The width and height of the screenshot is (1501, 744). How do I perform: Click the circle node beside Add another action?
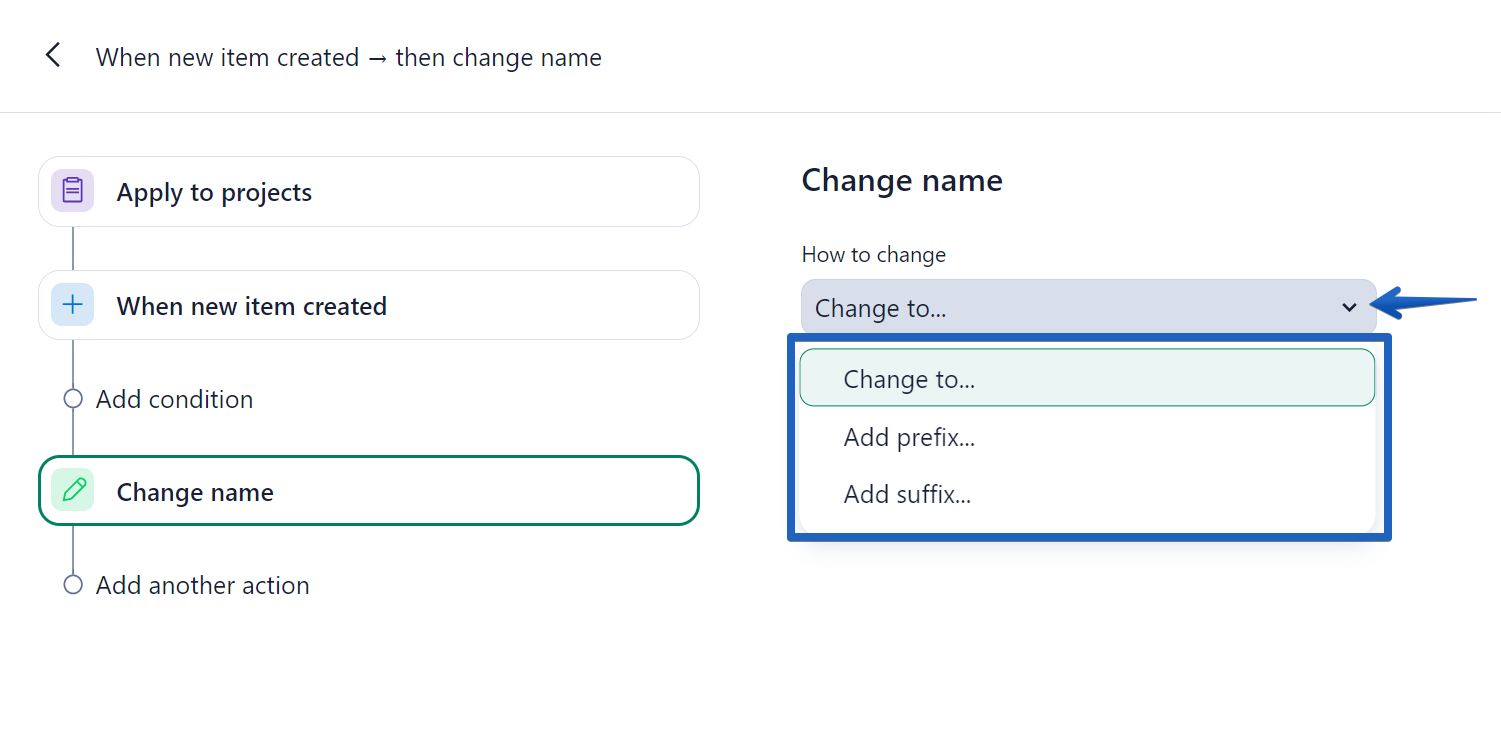[x=72, y=585]
